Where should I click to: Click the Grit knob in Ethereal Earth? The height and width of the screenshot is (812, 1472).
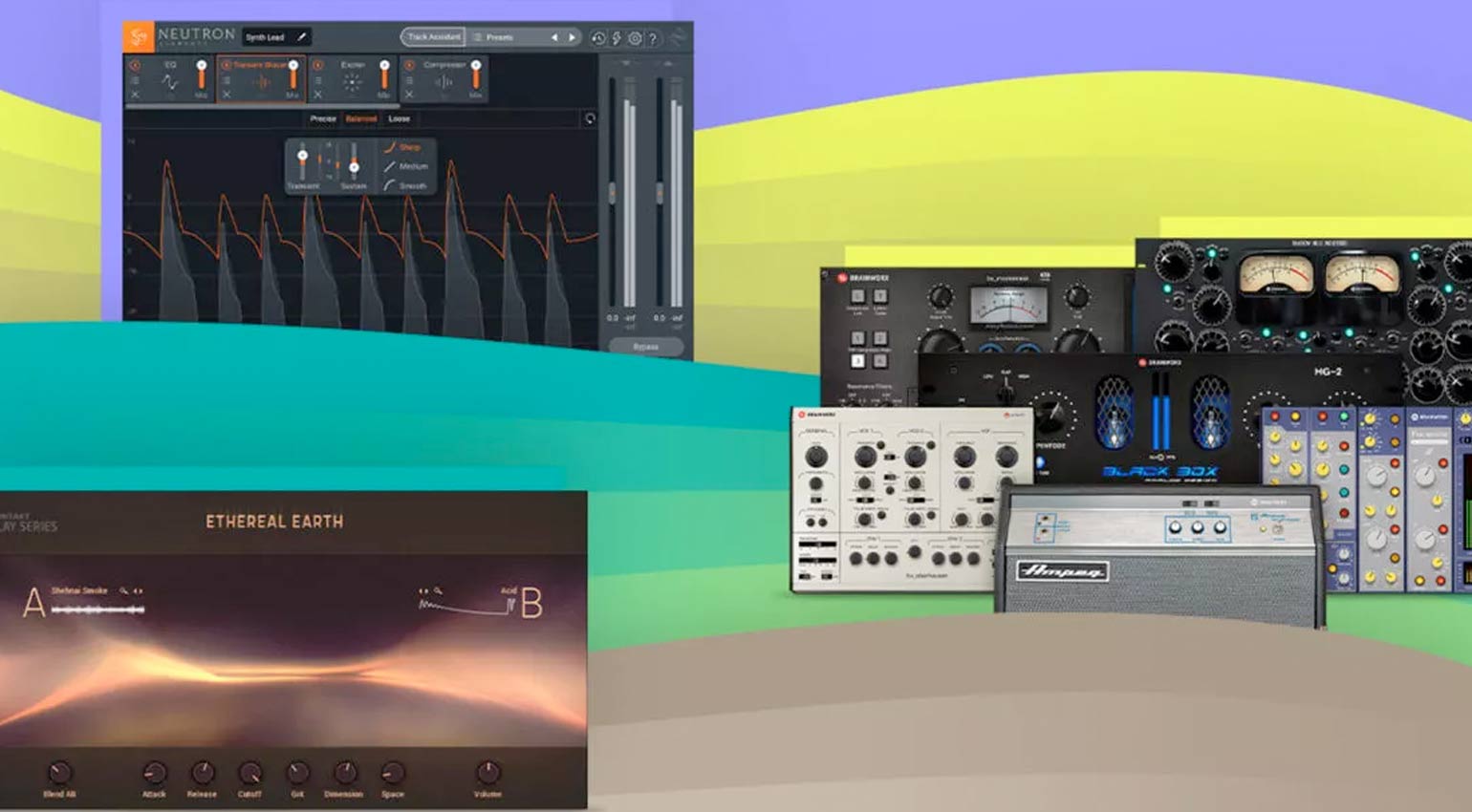point(297,772)
